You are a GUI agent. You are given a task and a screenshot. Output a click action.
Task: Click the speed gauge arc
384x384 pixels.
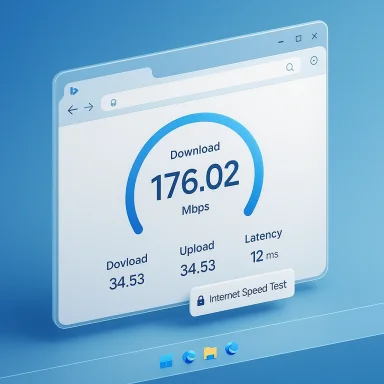coord(195,173)
